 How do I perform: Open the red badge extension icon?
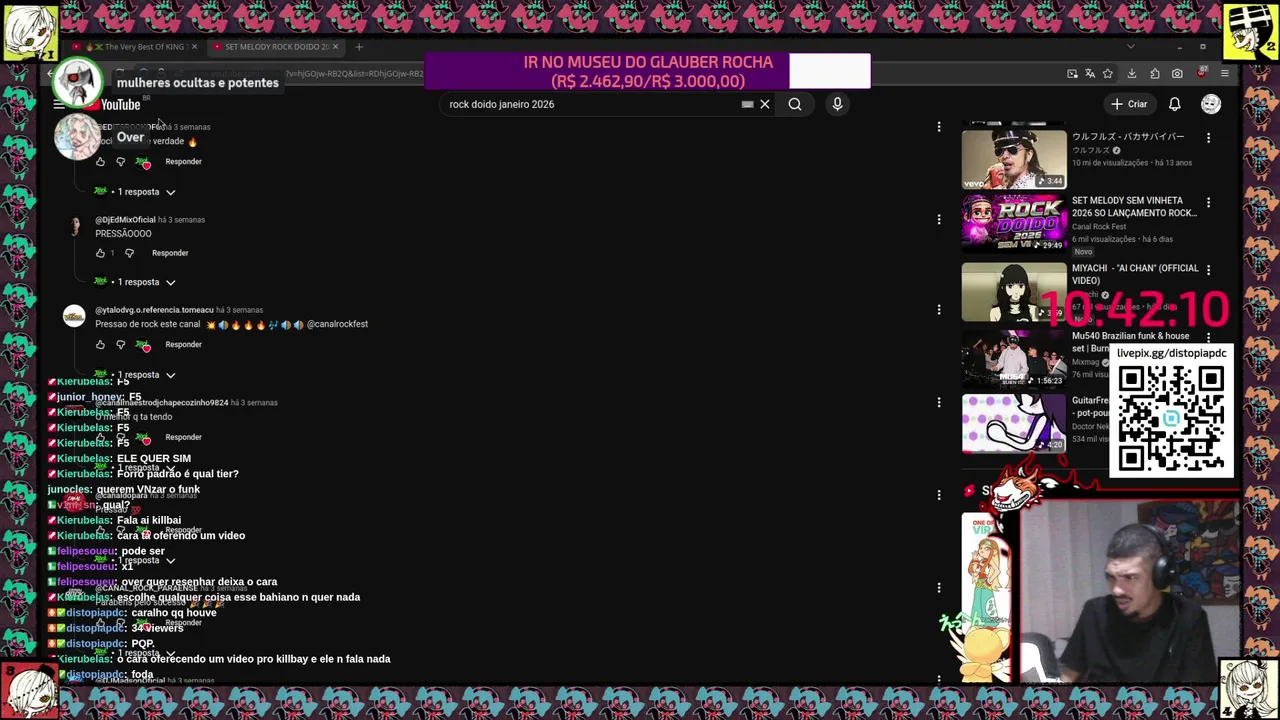tap(1201, 74)
